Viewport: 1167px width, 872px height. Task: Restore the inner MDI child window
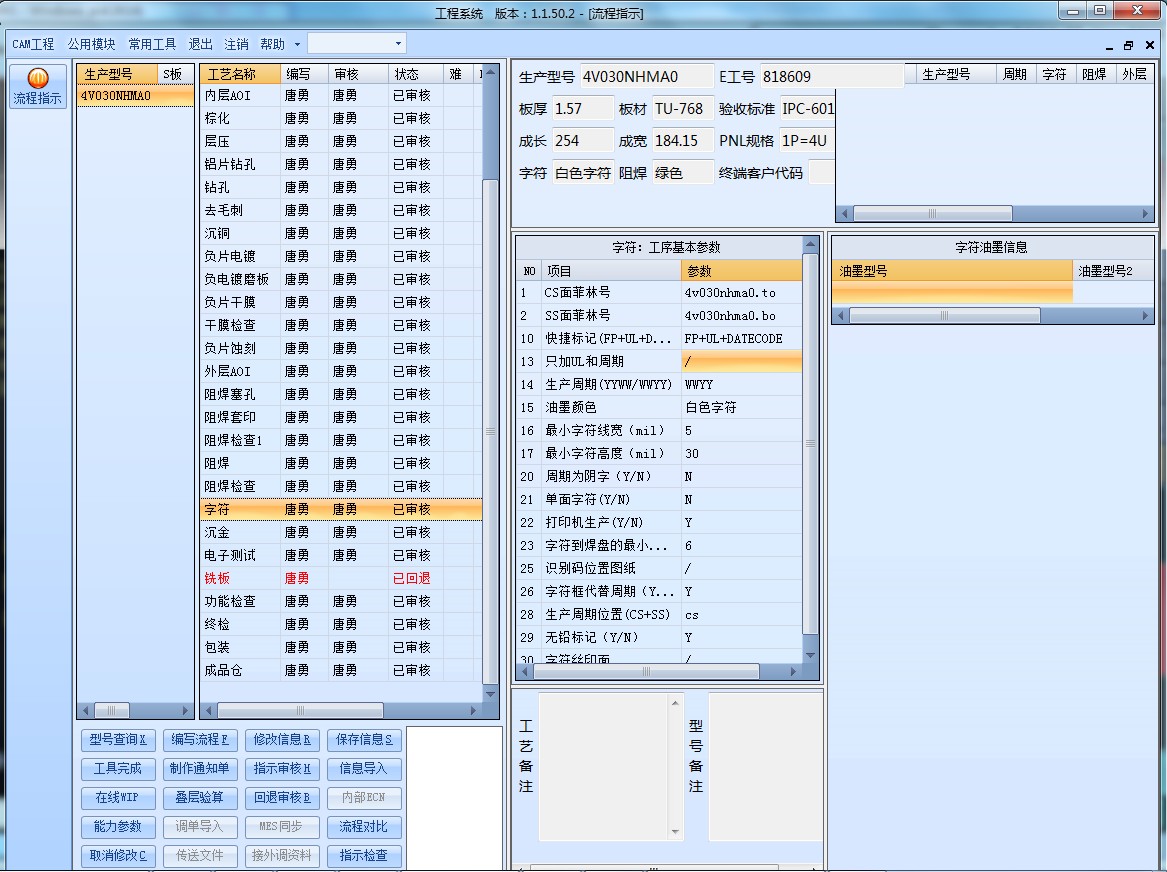coord(1128,45)
